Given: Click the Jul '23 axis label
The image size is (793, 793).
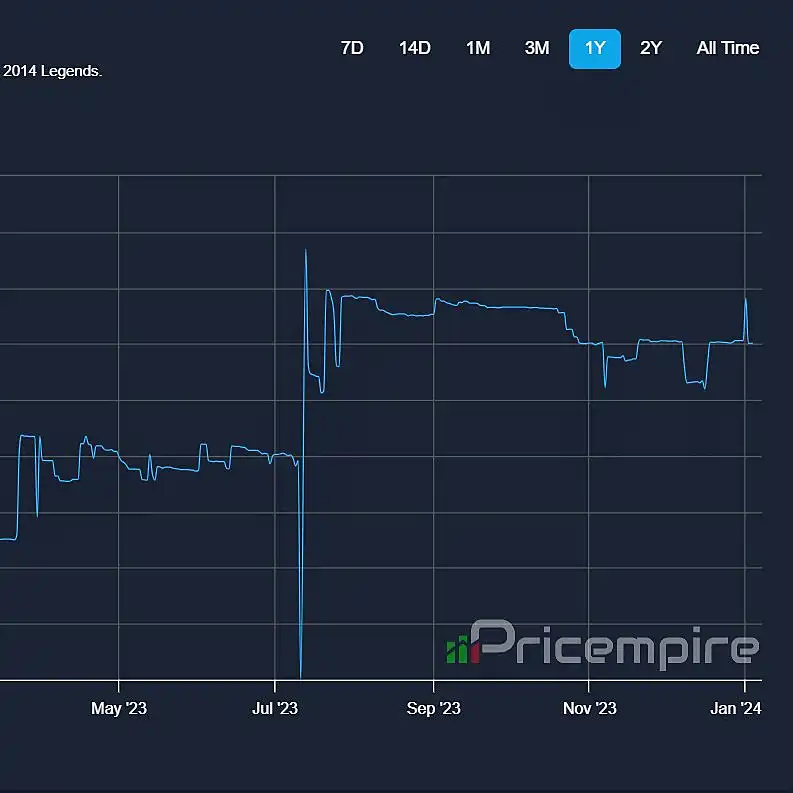Looking at the screenshot, I should (x=275, y=708).
